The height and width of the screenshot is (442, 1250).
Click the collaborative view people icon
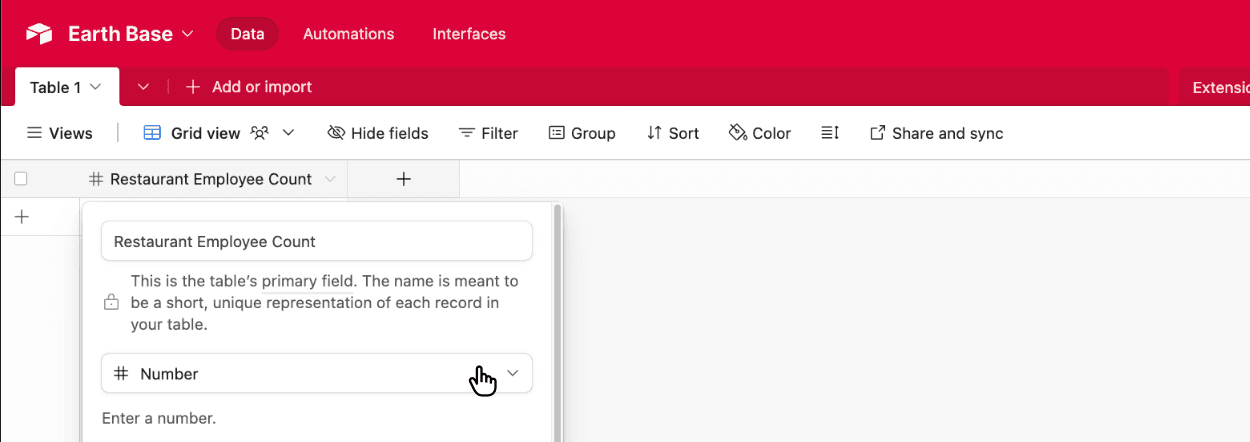(260, 133)
